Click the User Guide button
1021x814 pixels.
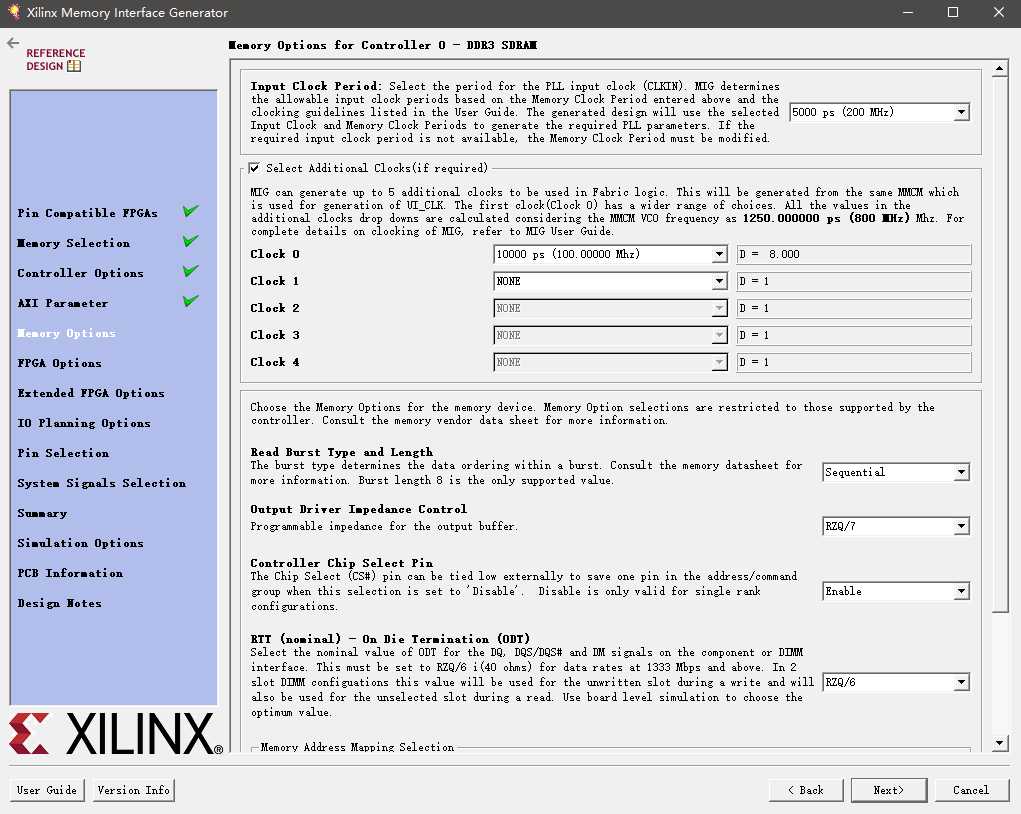click(47, 790)
